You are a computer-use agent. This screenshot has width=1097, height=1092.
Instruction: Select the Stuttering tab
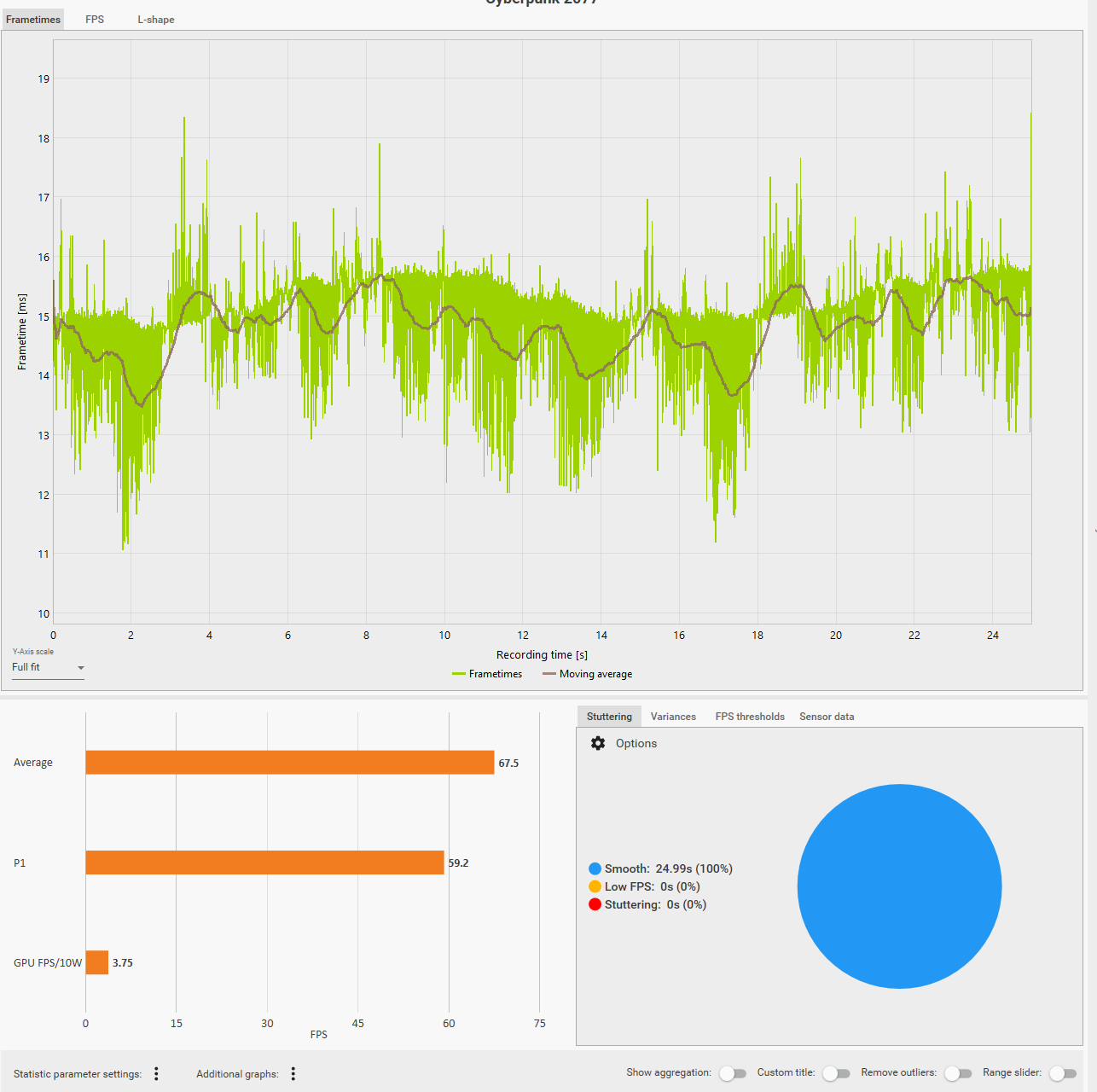point(609,717)
